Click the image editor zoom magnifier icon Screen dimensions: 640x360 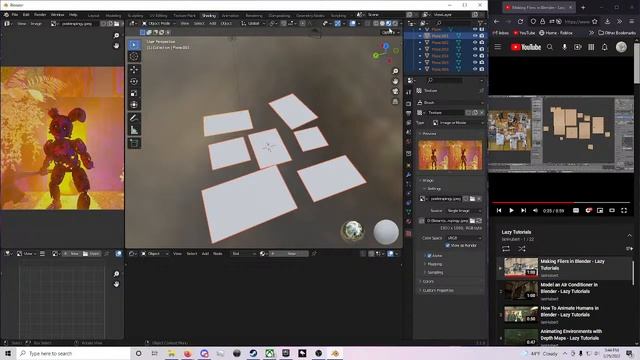coord(116,36)
